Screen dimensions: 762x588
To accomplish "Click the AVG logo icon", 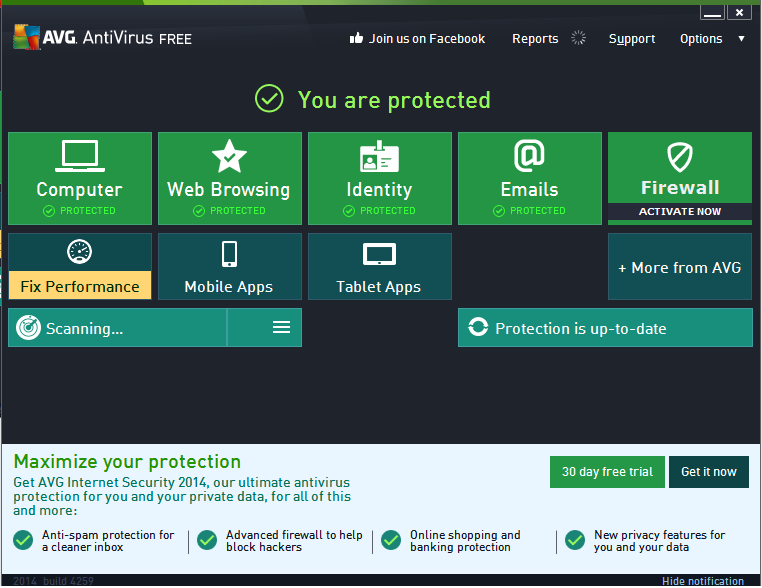I will [x=26, y=37].
